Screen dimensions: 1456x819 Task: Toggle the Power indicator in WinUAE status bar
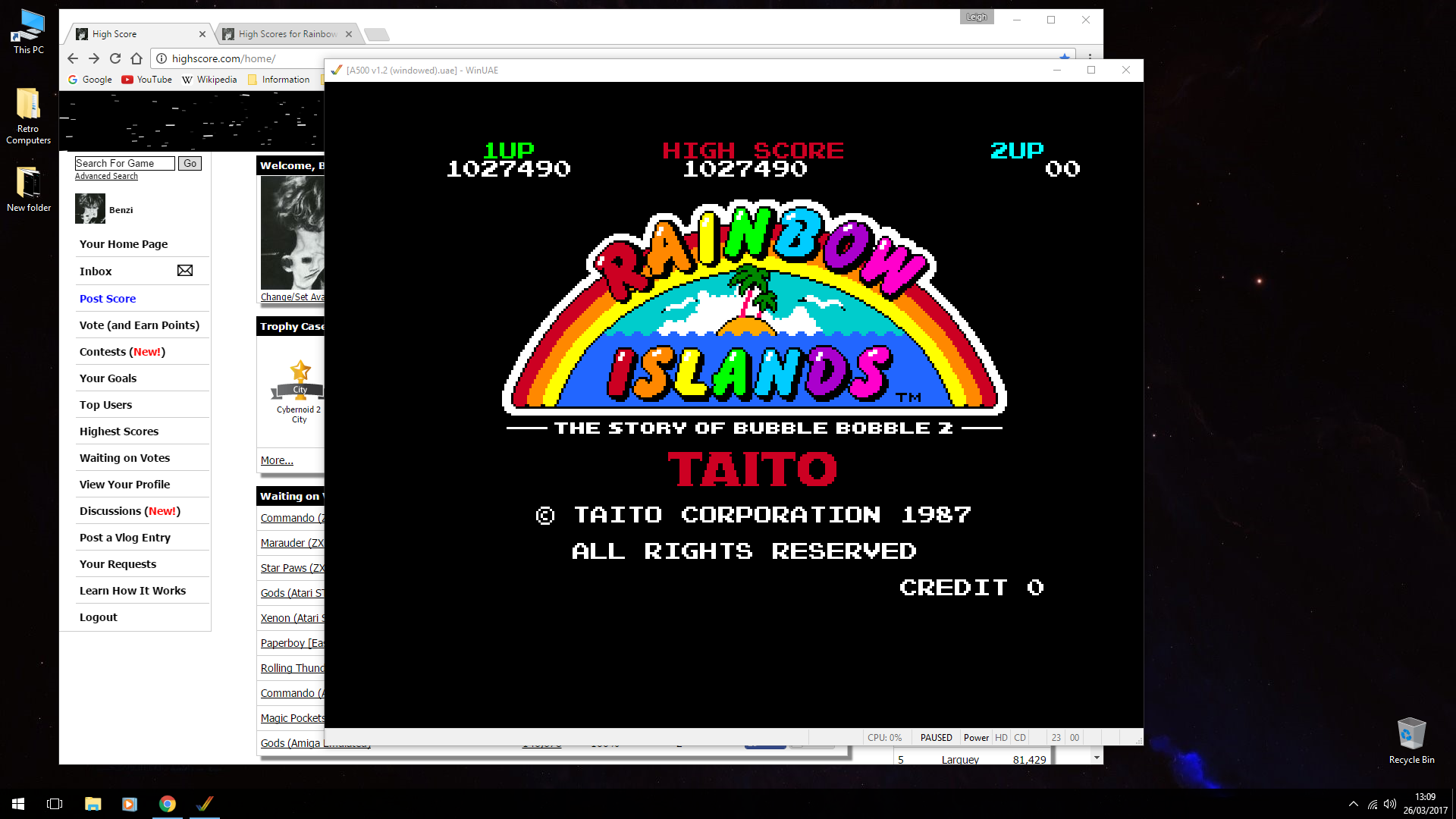coord(976,738)
